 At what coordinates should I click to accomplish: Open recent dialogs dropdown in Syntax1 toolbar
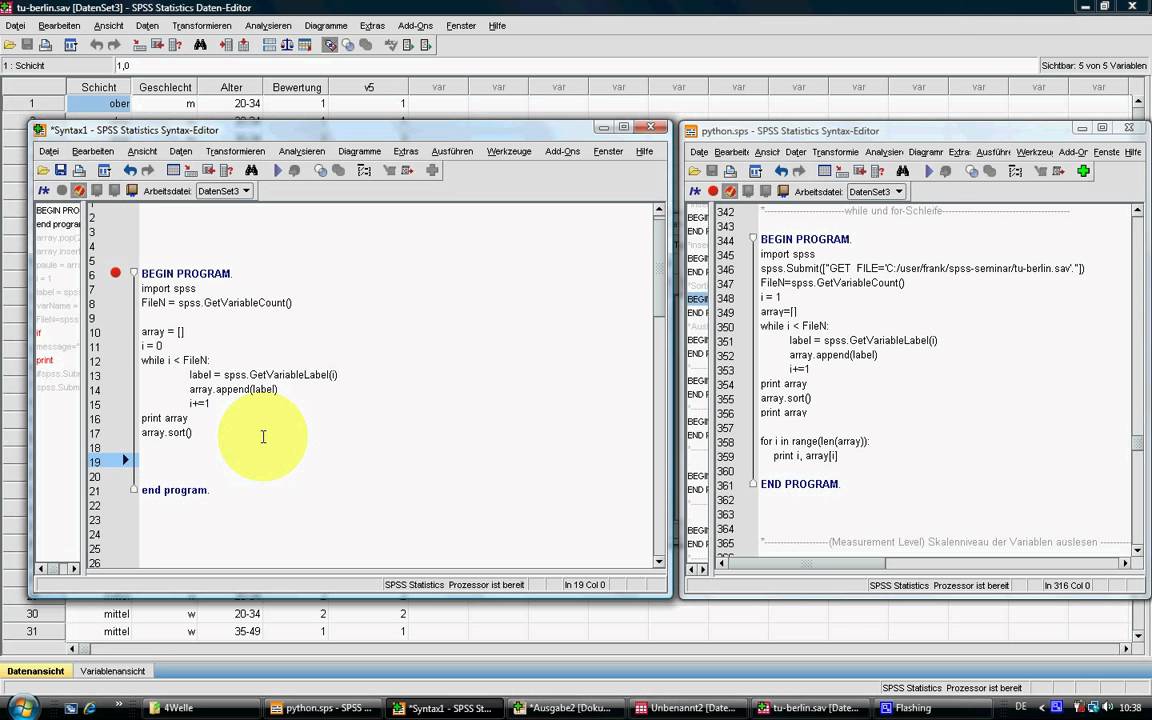104,170
